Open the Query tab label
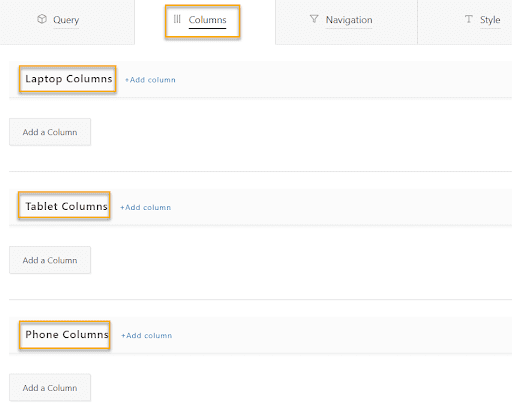Image resolution: width=512 pixels, height=406 pixels. [66, 20]
